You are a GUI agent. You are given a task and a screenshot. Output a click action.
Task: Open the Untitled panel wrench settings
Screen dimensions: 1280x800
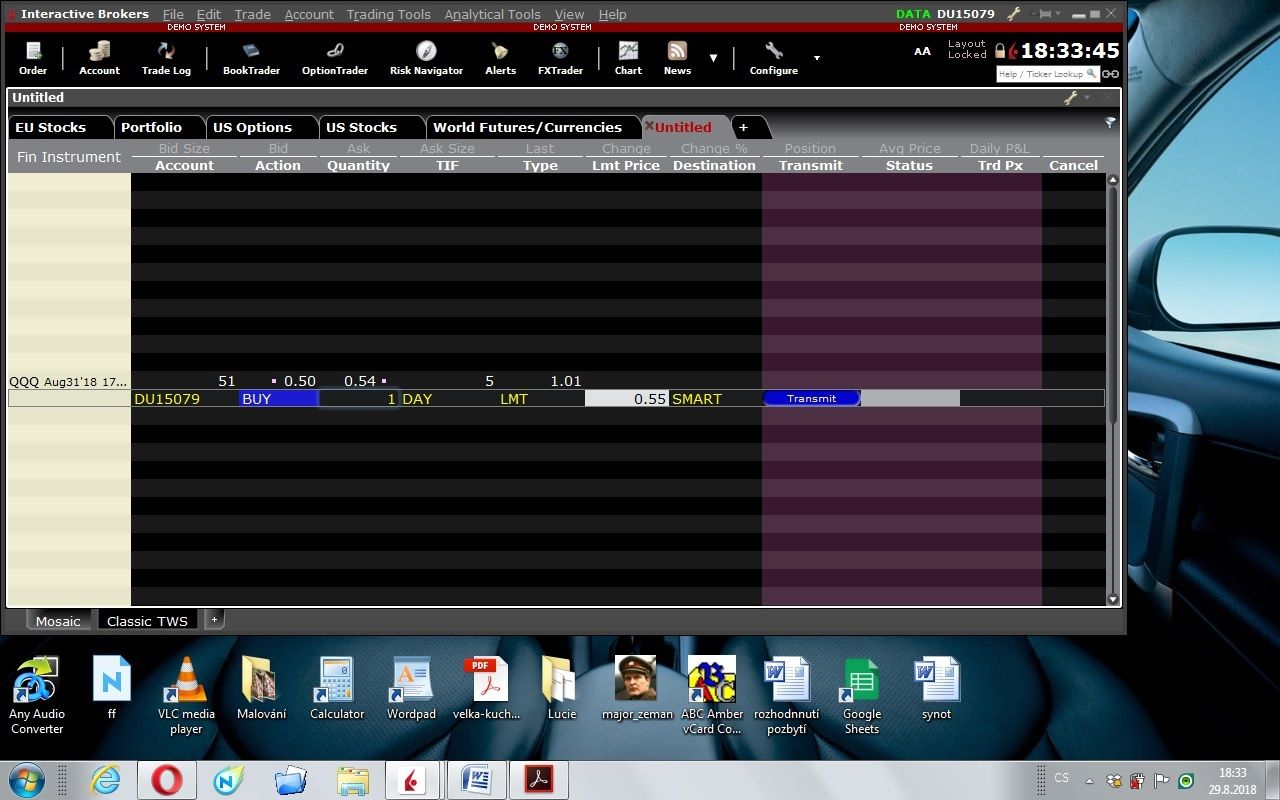coord(1071,98)
